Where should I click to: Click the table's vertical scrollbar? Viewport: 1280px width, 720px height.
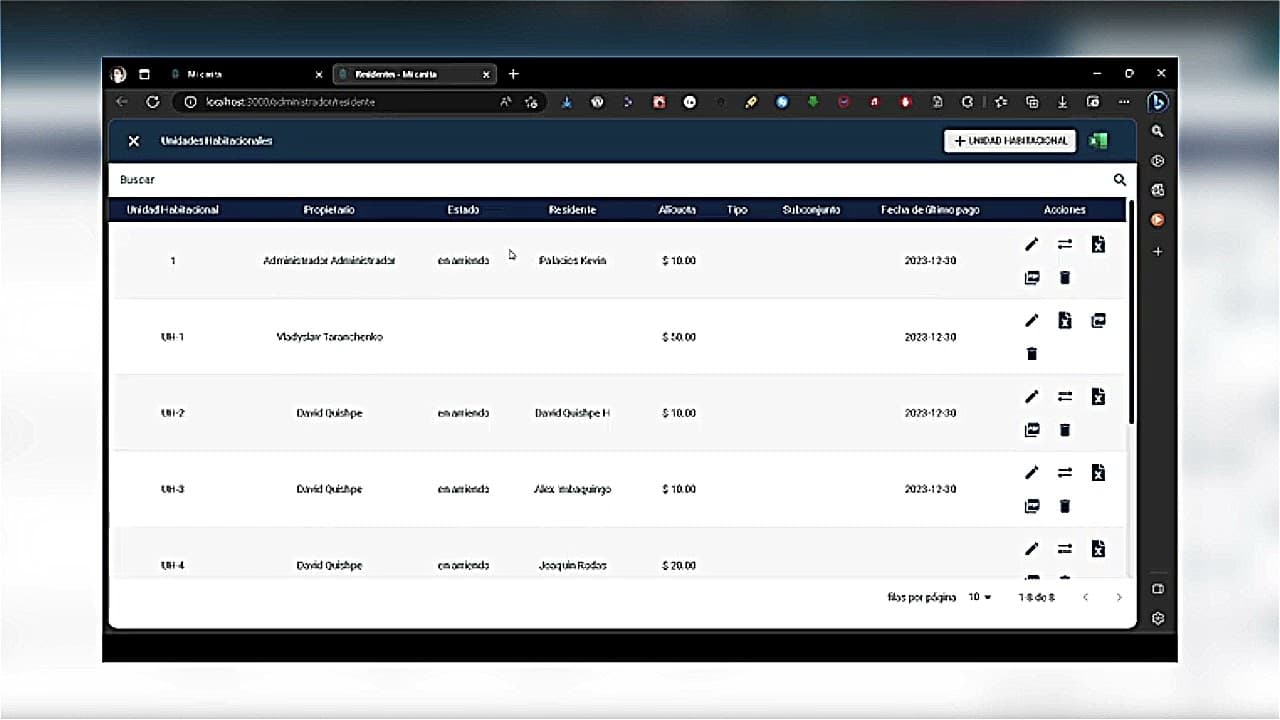1131,310
